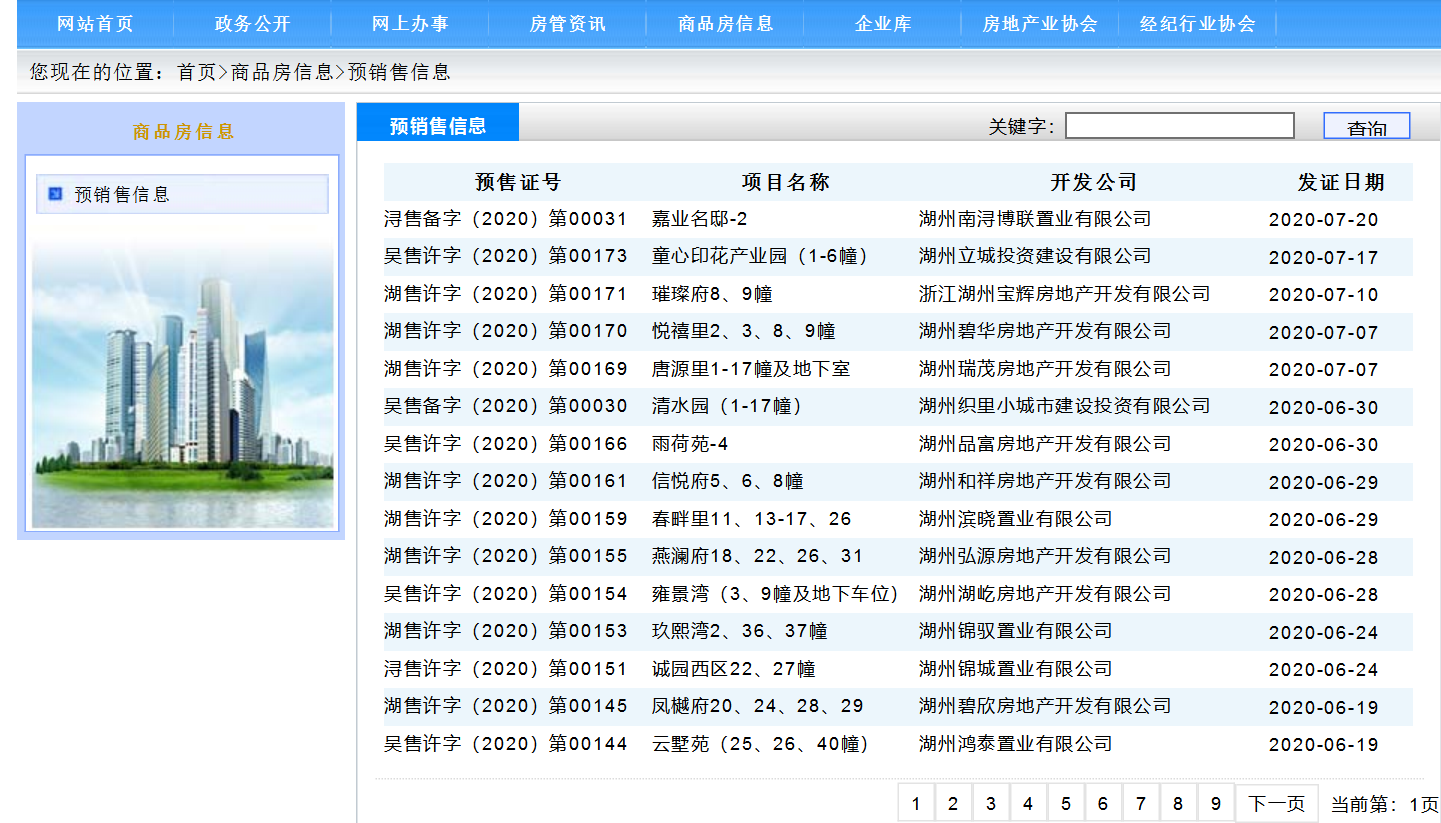Click the blue arrow icon beside 预销售信息

tap(55, 193)
